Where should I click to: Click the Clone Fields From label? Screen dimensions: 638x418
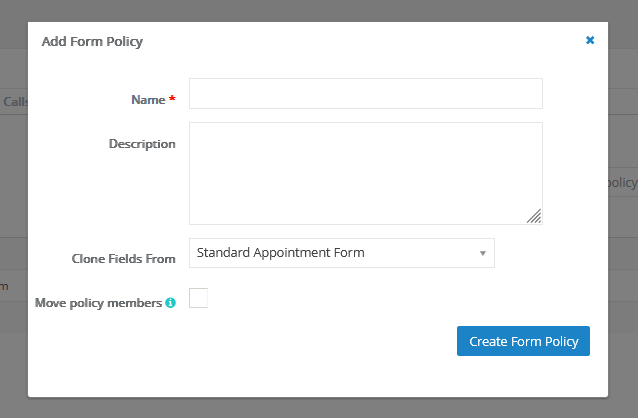pos(124,258)
